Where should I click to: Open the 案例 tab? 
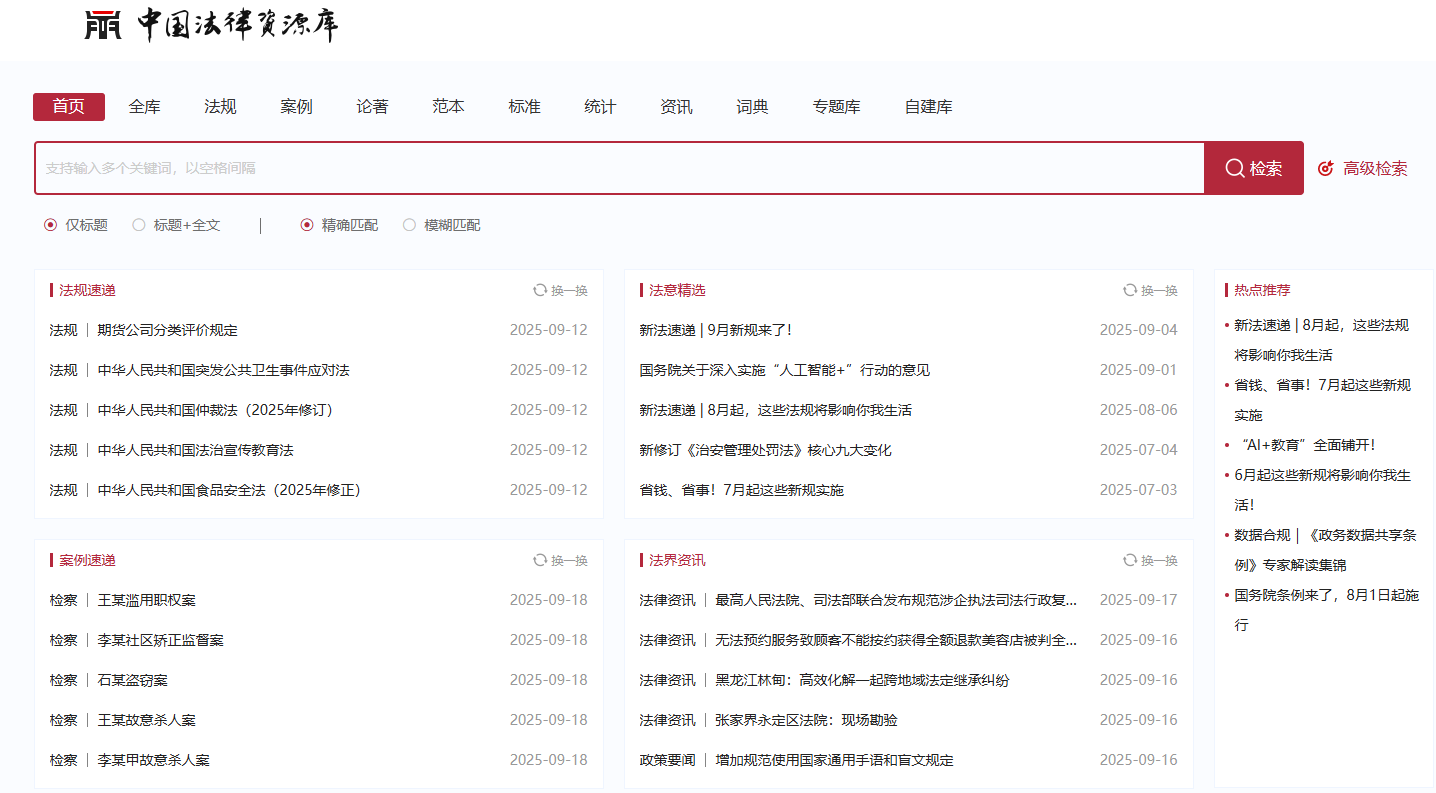(296, 107)
